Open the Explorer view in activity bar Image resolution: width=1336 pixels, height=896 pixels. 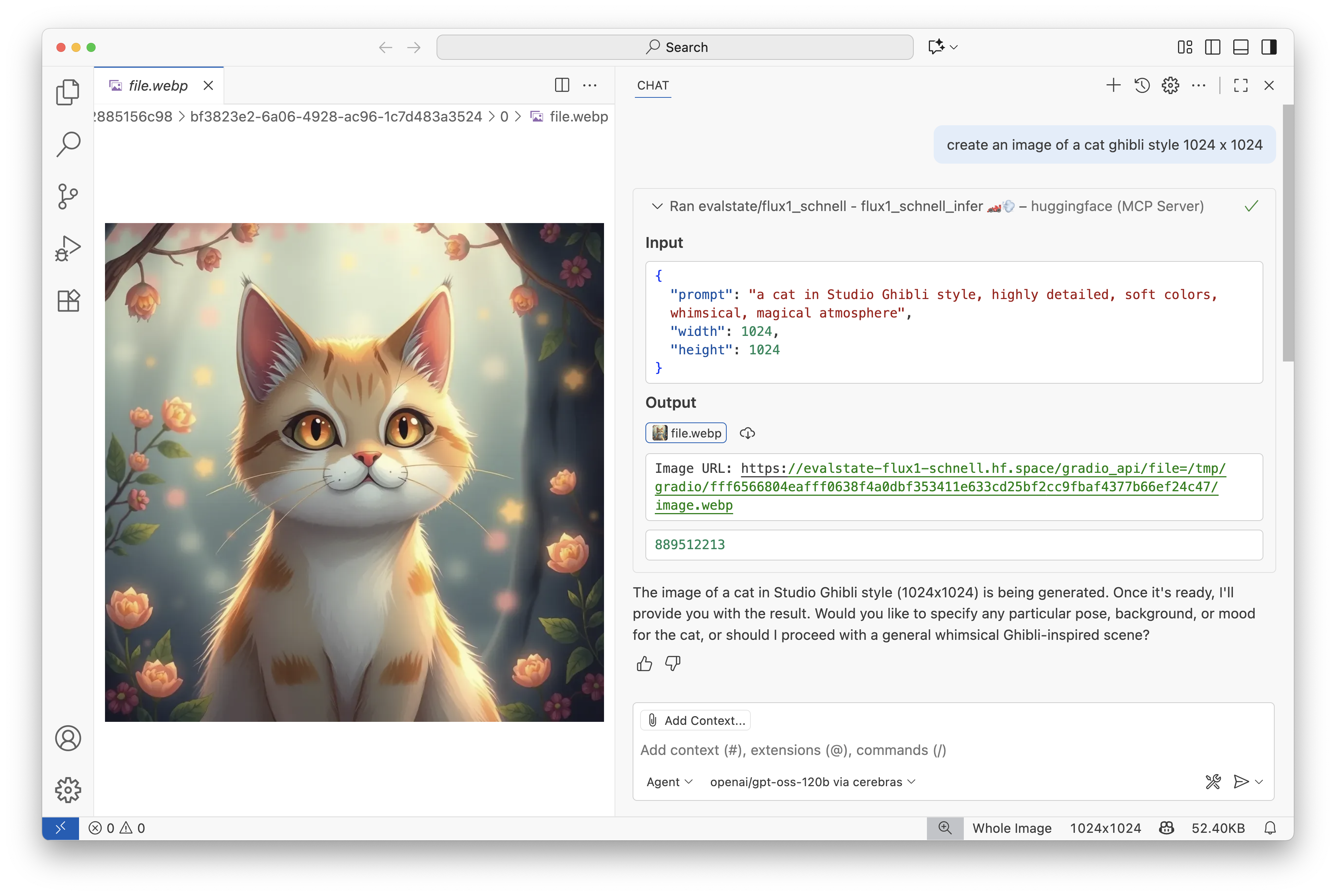coord(68,92)
